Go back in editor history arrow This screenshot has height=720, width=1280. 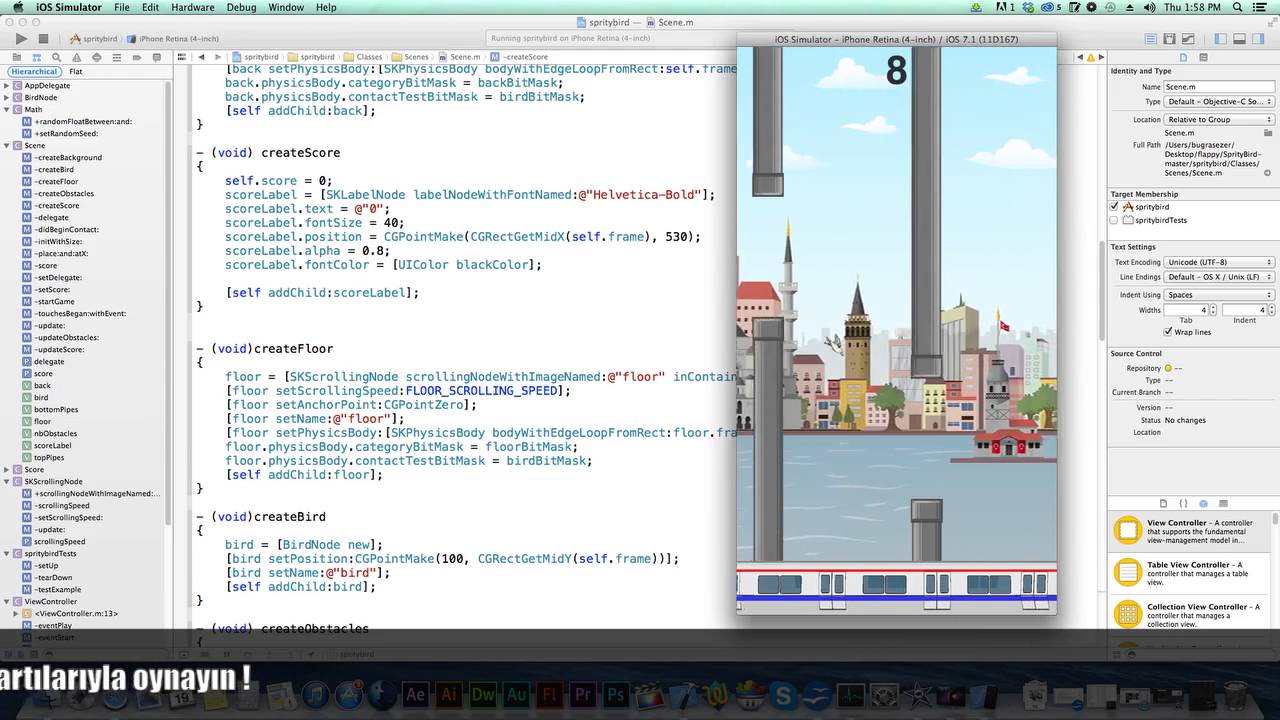(202, 57)
